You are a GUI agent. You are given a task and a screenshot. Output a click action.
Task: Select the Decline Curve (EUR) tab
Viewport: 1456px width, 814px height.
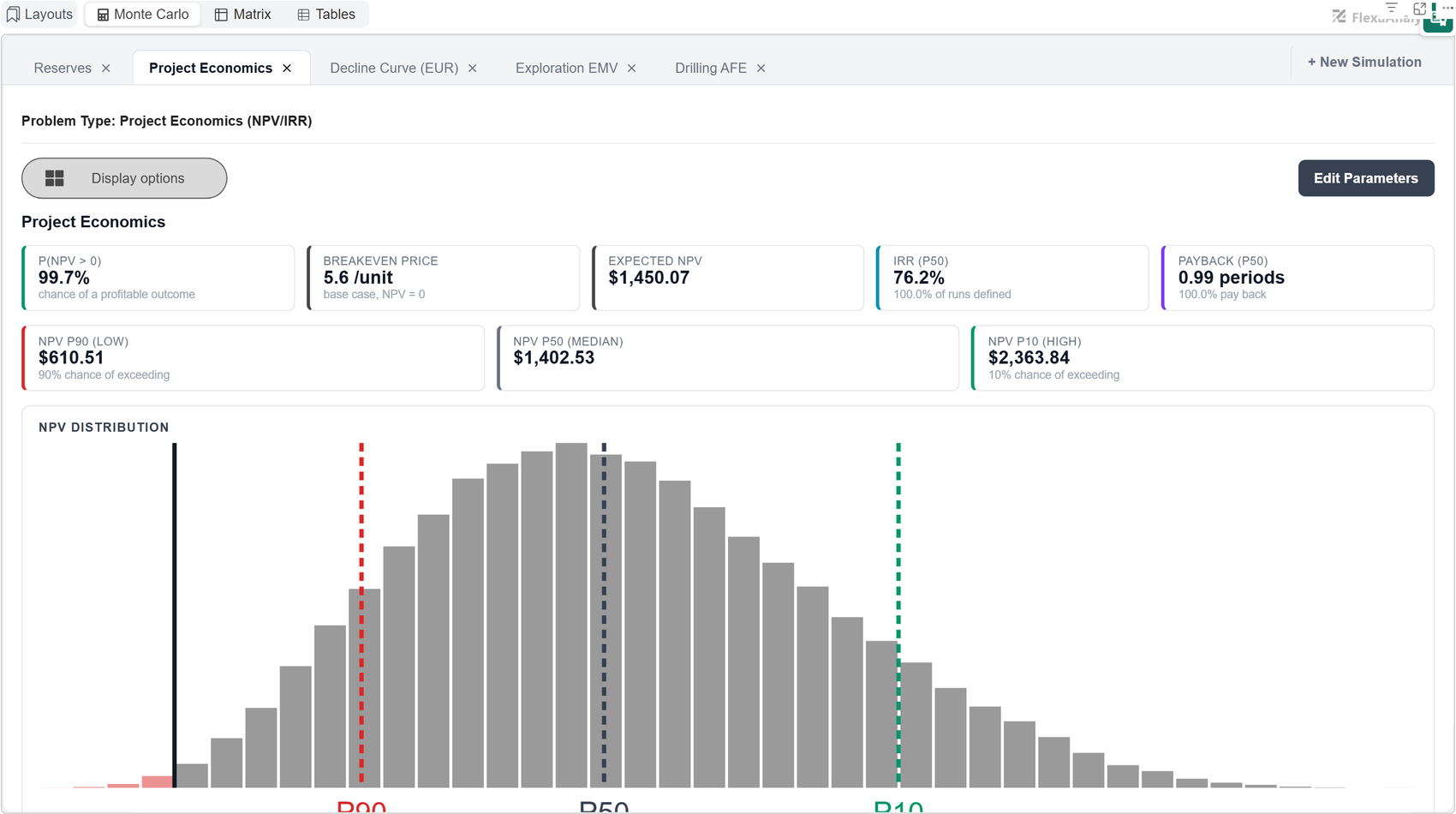394,69
